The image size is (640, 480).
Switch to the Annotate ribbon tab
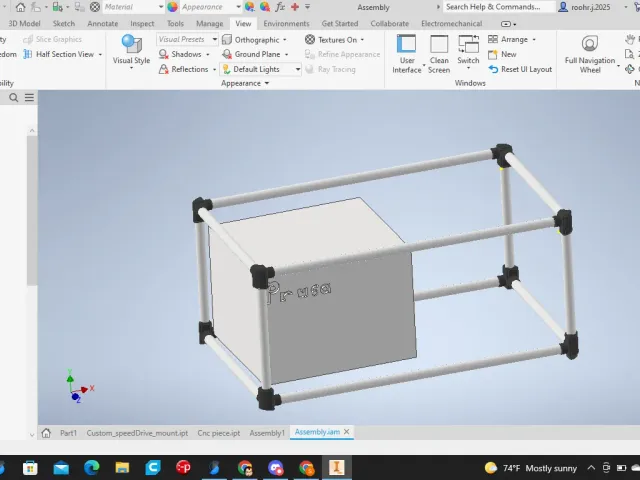102,24
